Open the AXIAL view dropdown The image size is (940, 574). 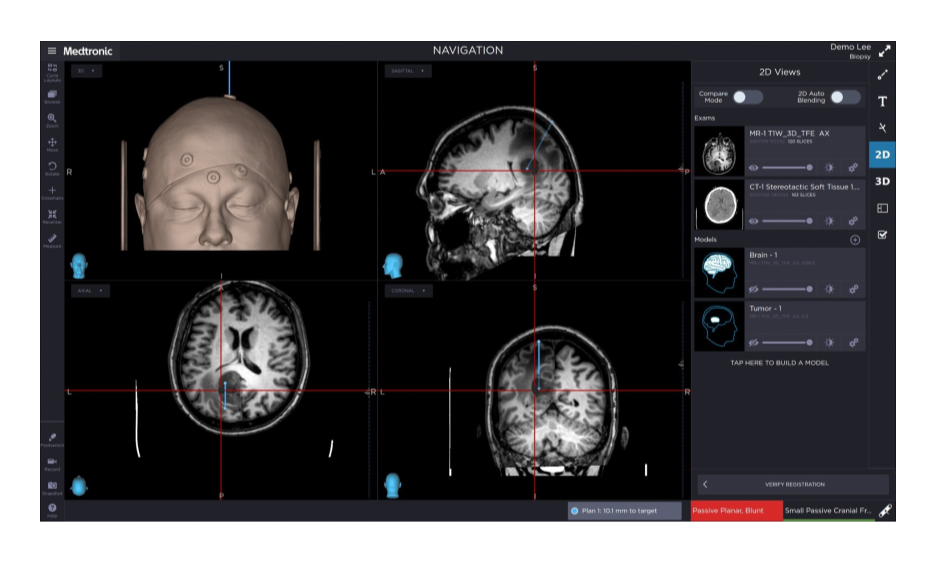[x=90, y=290]
